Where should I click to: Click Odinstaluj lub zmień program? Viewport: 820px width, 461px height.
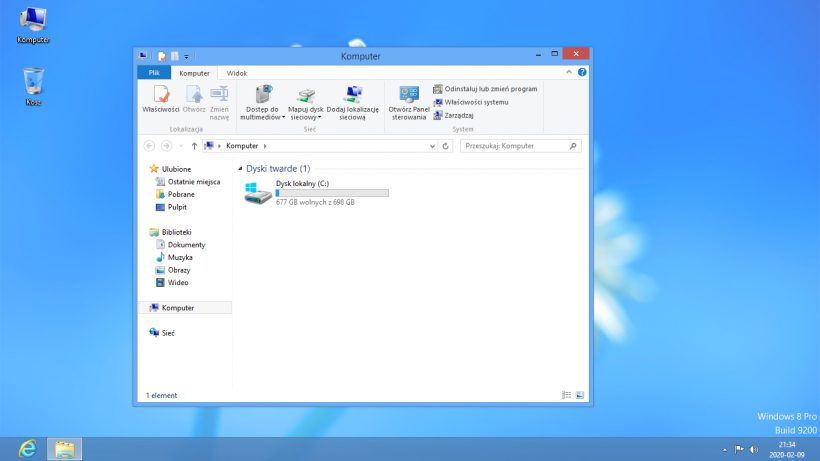coord(490,89)
